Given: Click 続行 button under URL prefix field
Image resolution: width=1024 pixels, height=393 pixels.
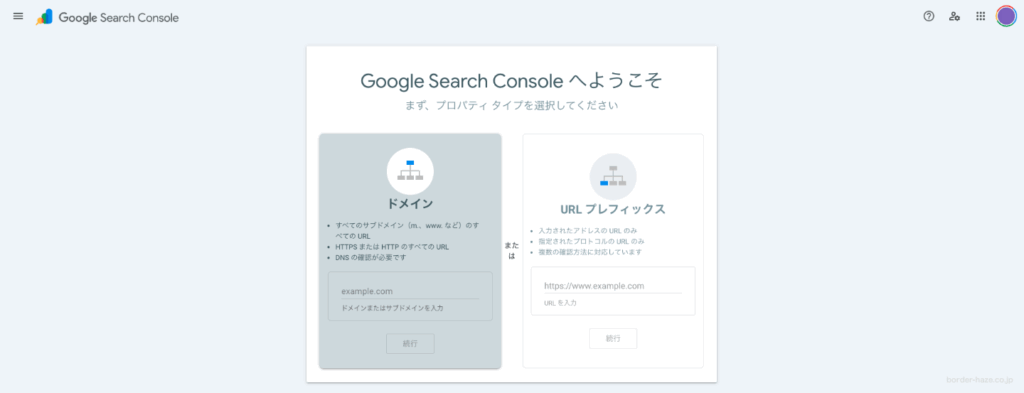Looking at the screenshot, I should coord(613,338).
